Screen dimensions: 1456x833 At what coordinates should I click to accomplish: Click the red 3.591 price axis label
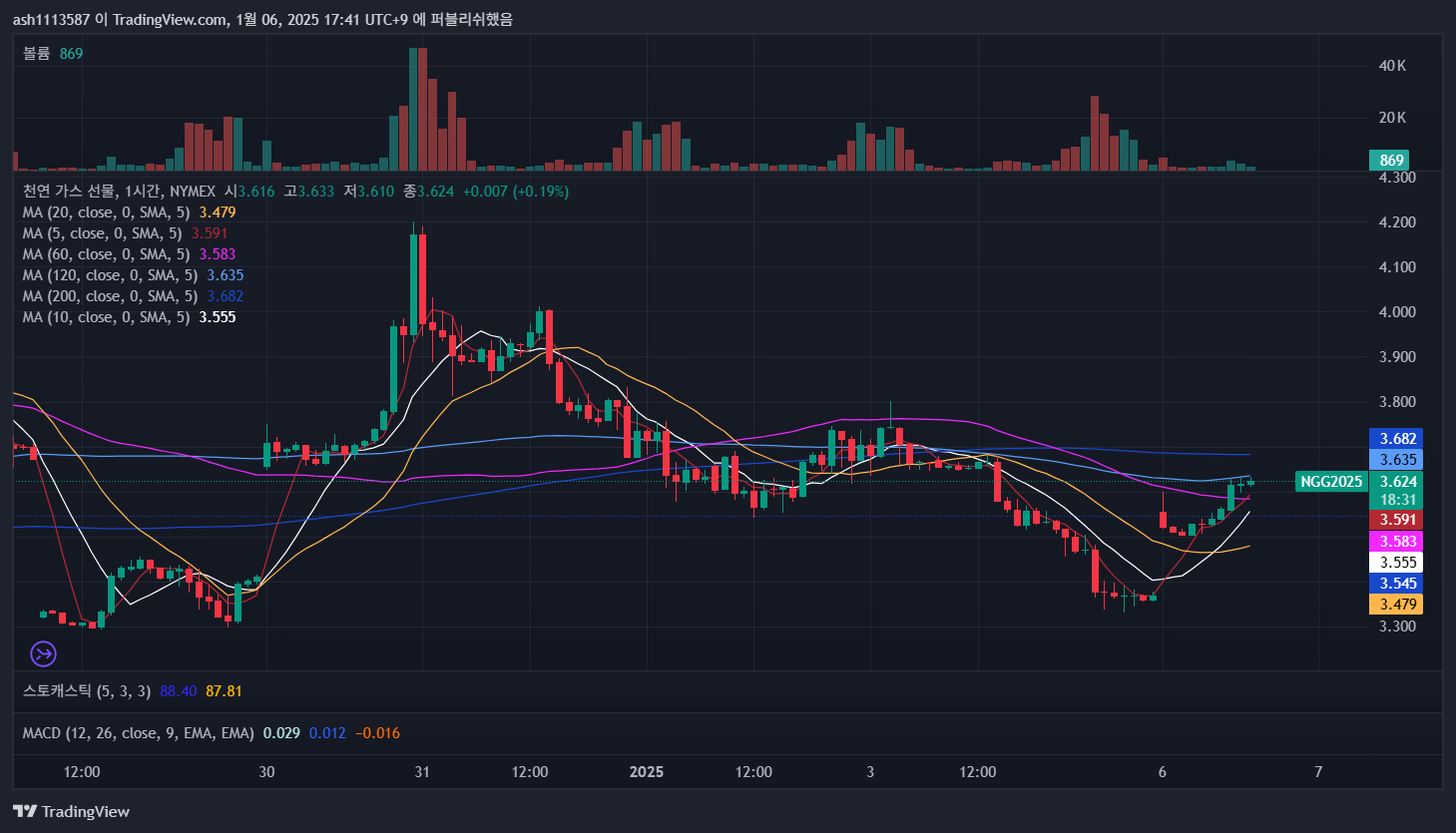tap(1397, 520)
